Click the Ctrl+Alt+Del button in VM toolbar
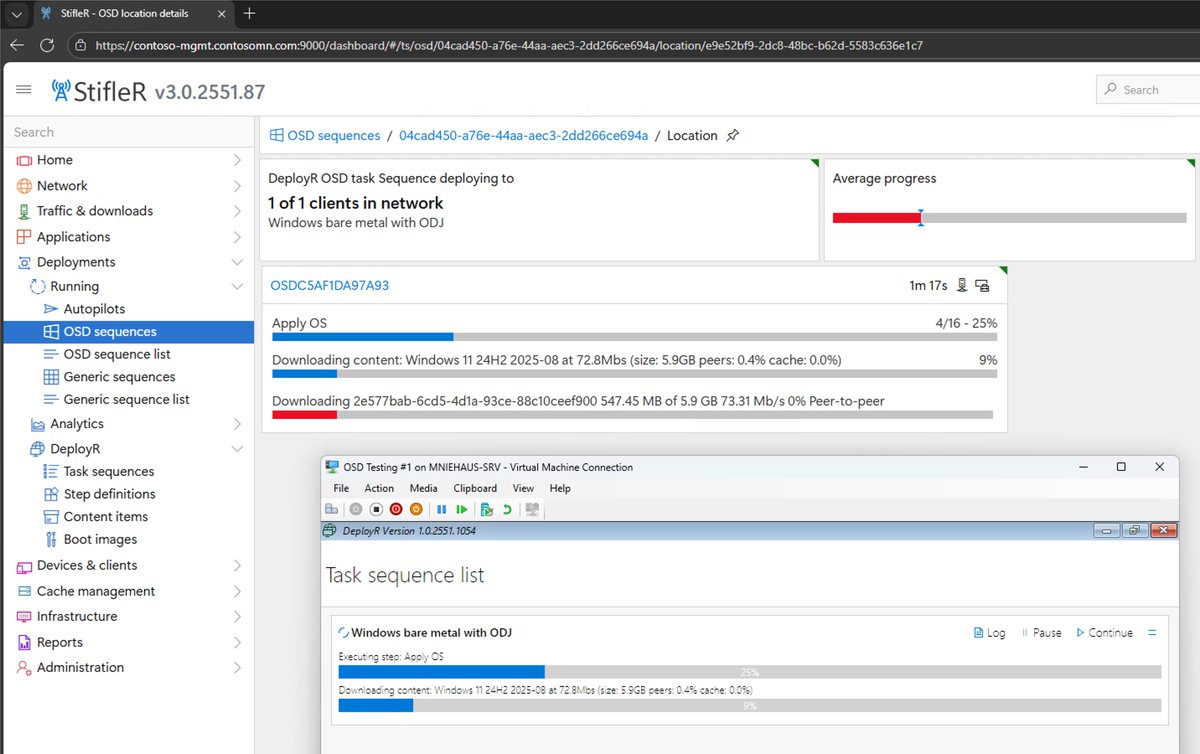This screenshot has height=754, width=1200. pyautogui.click(x=331, y=509)
